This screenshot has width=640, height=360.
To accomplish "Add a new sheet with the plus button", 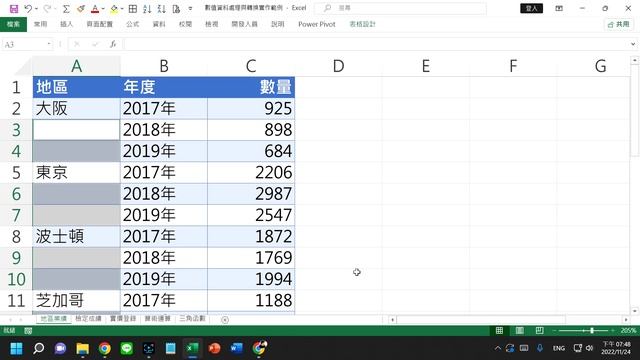I will (224, 320).
